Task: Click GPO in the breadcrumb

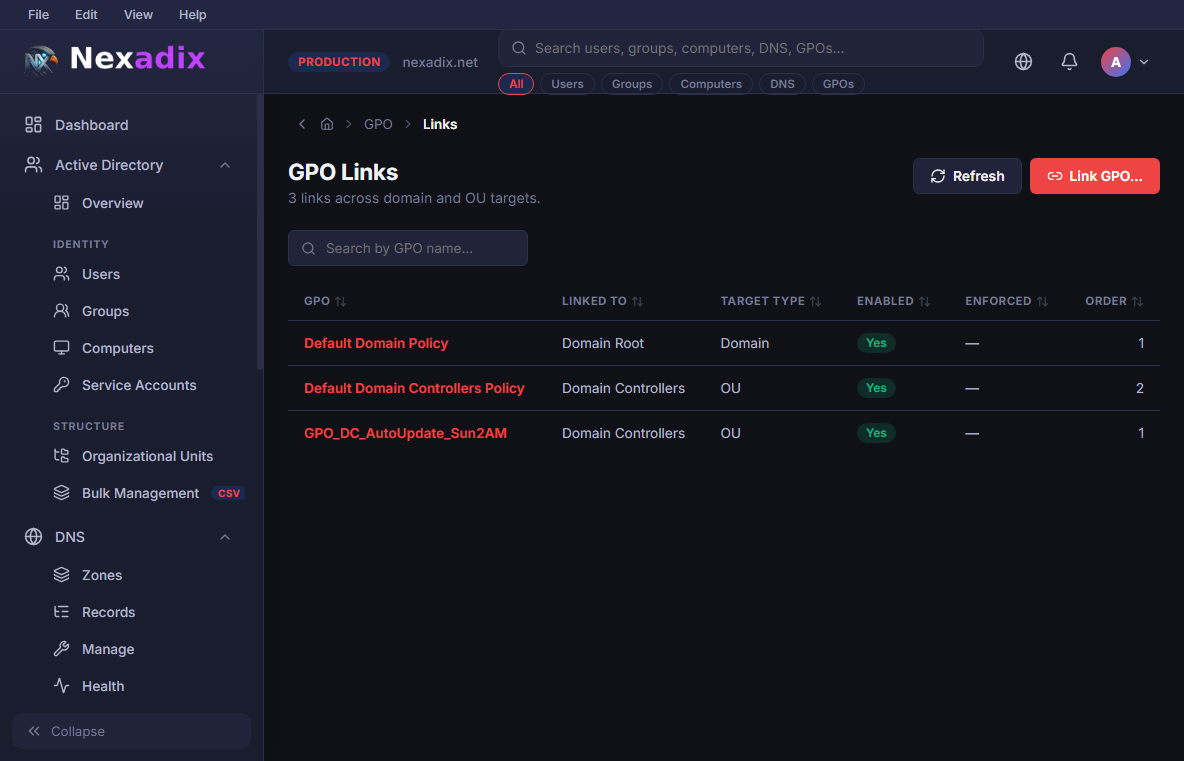Action: (x=378, y=124)
